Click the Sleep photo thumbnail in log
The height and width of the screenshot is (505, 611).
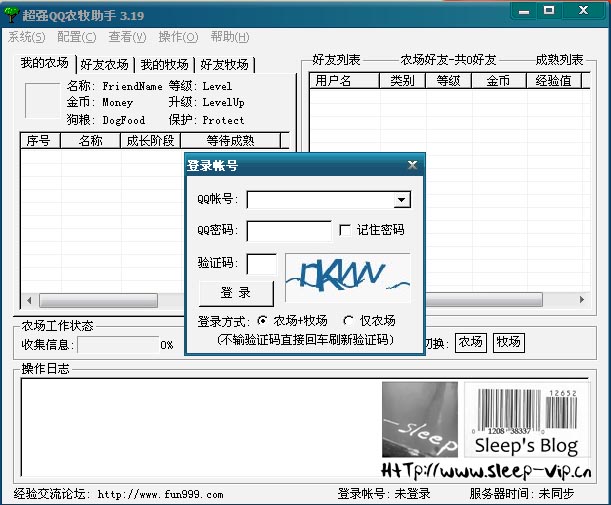pos(420,419)
